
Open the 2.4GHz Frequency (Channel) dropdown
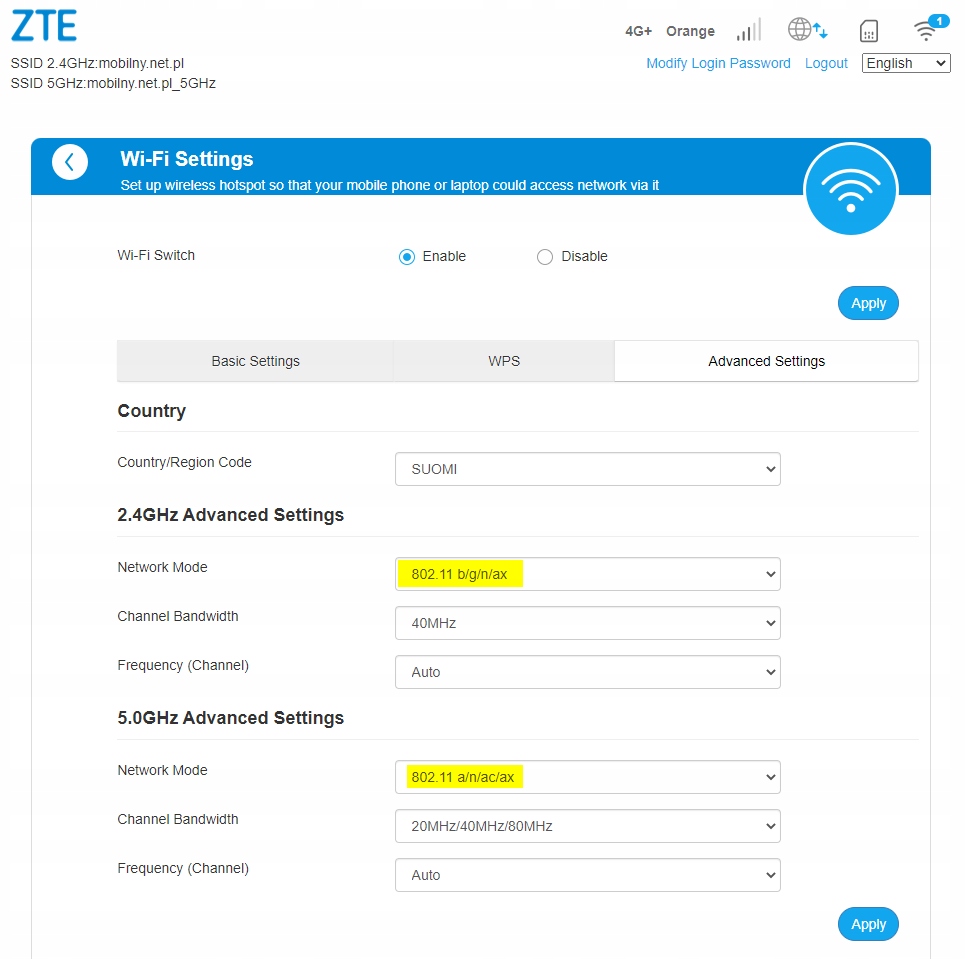587,672
